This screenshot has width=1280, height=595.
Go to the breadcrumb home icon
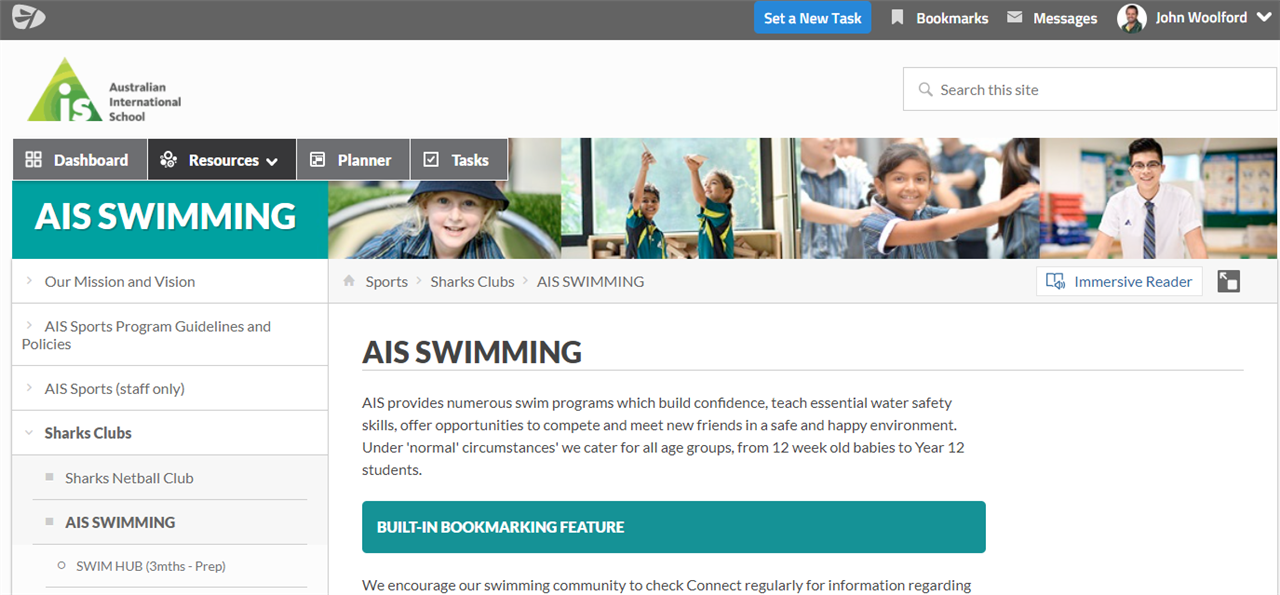[x=349, y=281]
